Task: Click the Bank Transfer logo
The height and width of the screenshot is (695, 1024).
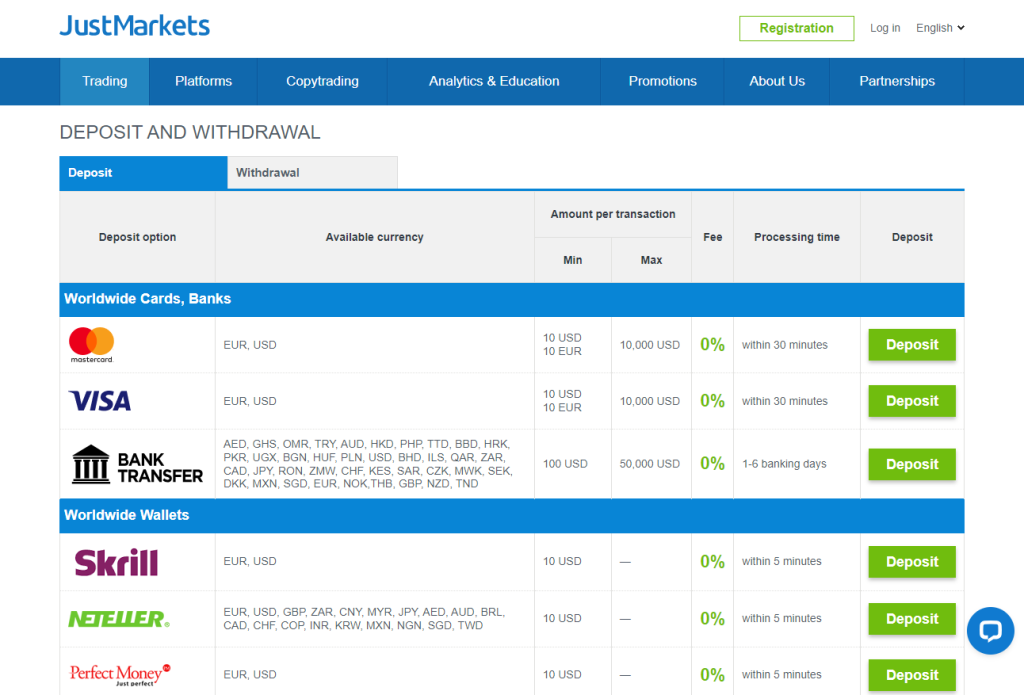Action: click(137, 465)
